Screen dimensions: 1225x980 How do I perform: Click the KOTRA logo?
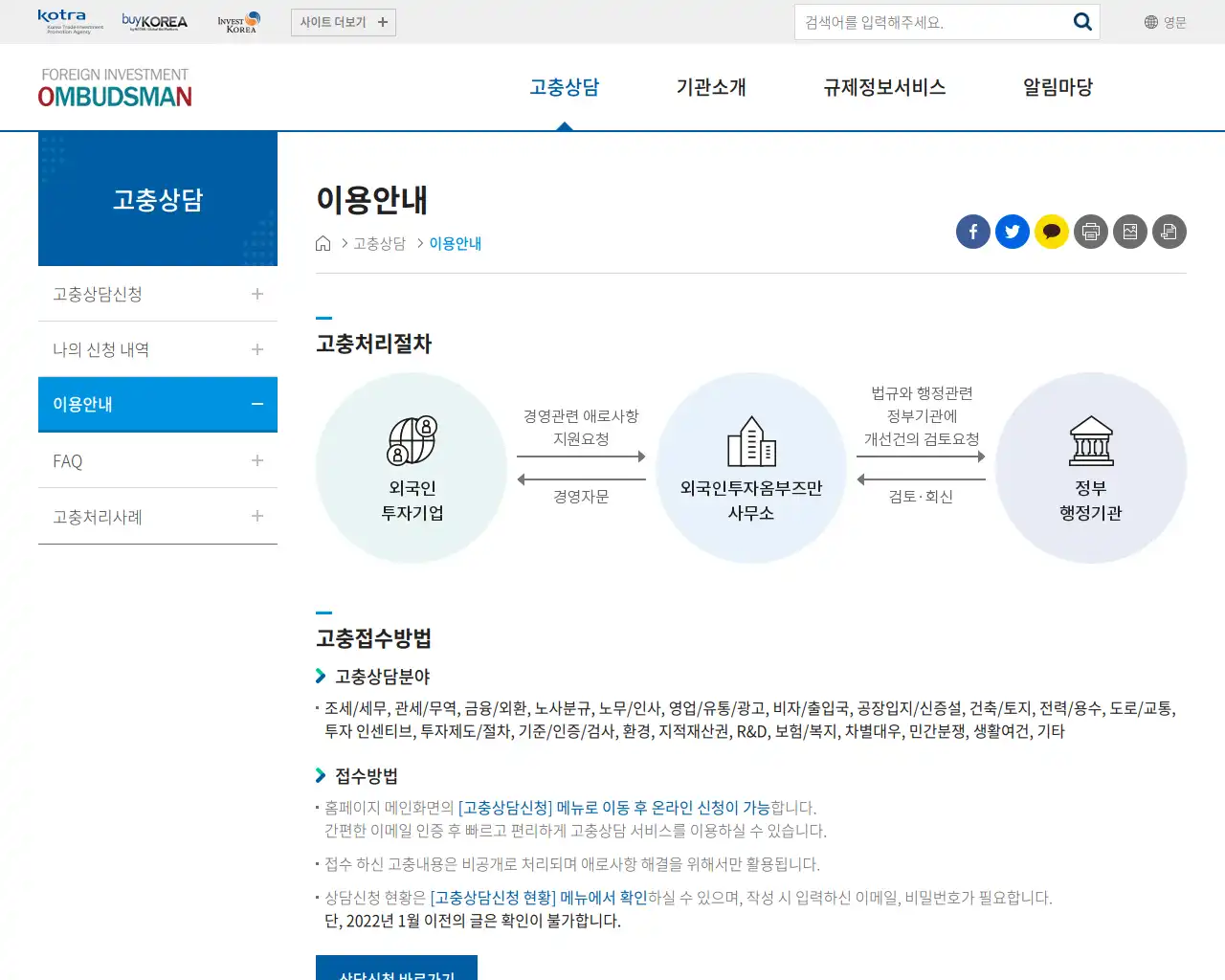[x=60, y=19]
